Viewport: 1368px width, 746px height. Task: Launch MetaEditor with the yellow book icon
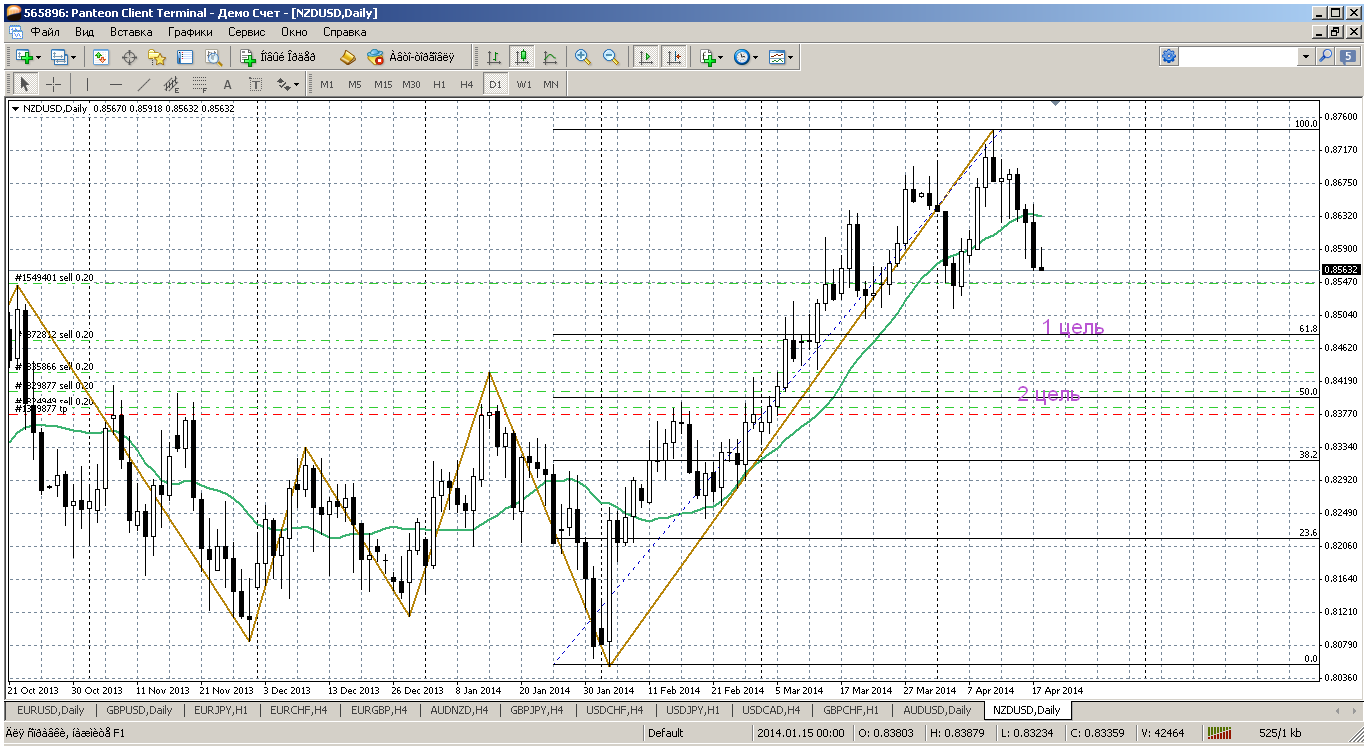point(348,58)
